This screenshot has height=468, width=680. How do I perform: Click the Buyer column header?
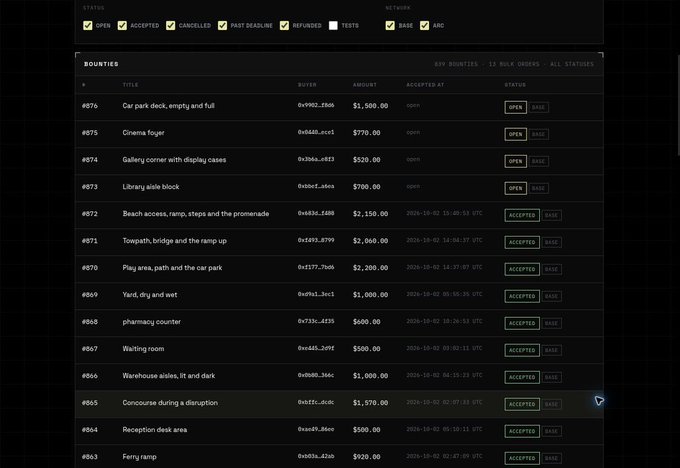click(x=307, y=85)
